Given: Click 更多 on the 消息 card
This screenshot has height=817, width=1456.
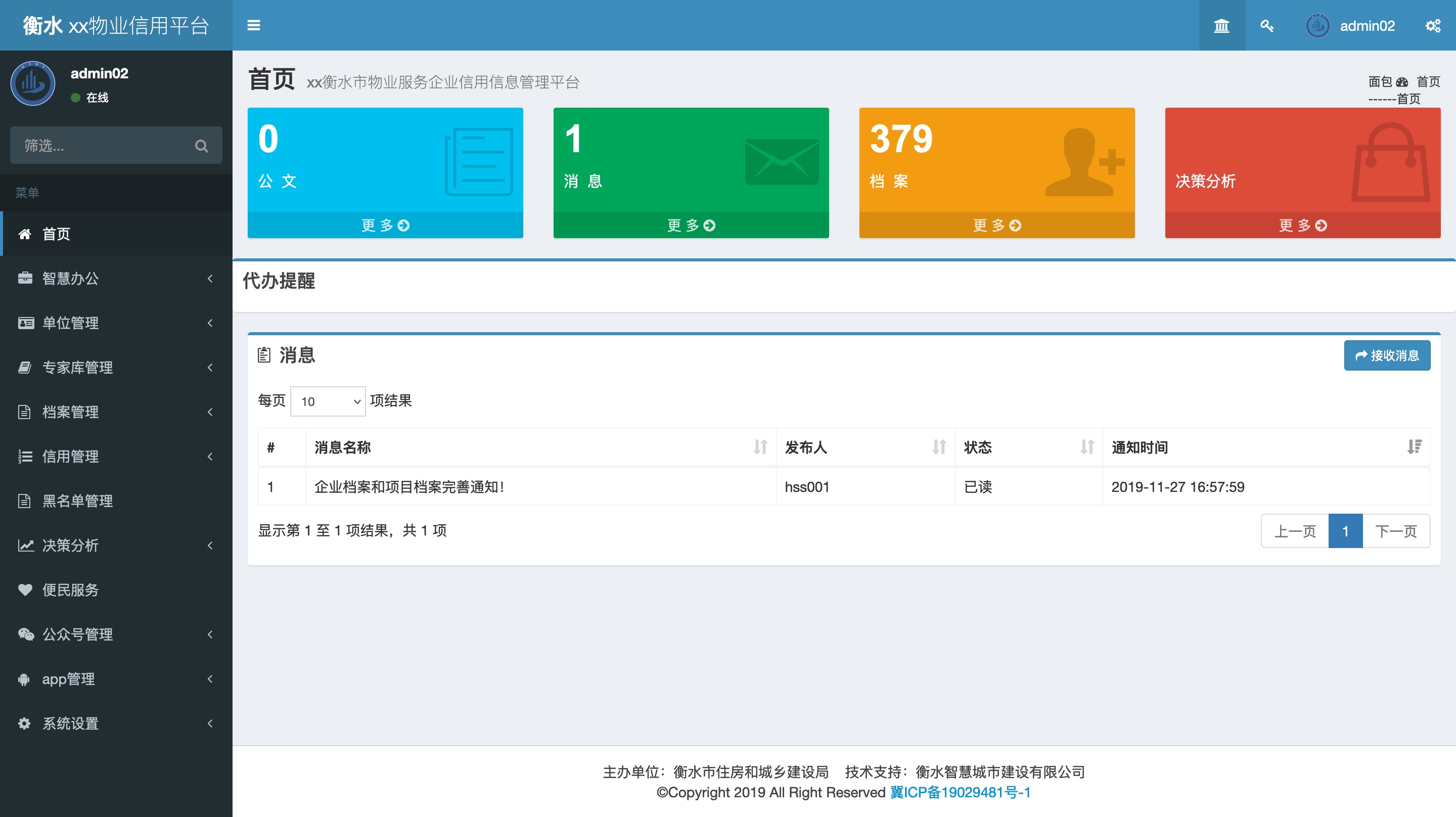Looking at the screenshot, I should click(691, 225).
